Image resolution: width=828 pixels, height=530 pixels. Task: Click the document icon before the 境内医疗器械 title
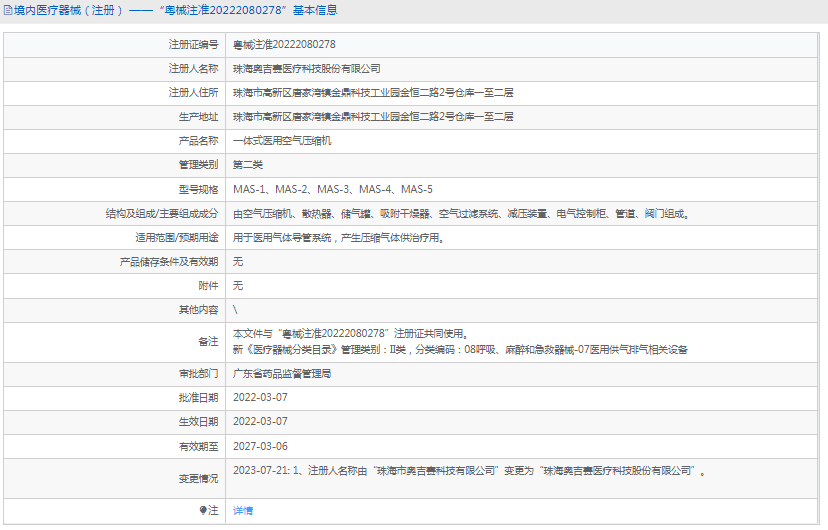point(8,10)
